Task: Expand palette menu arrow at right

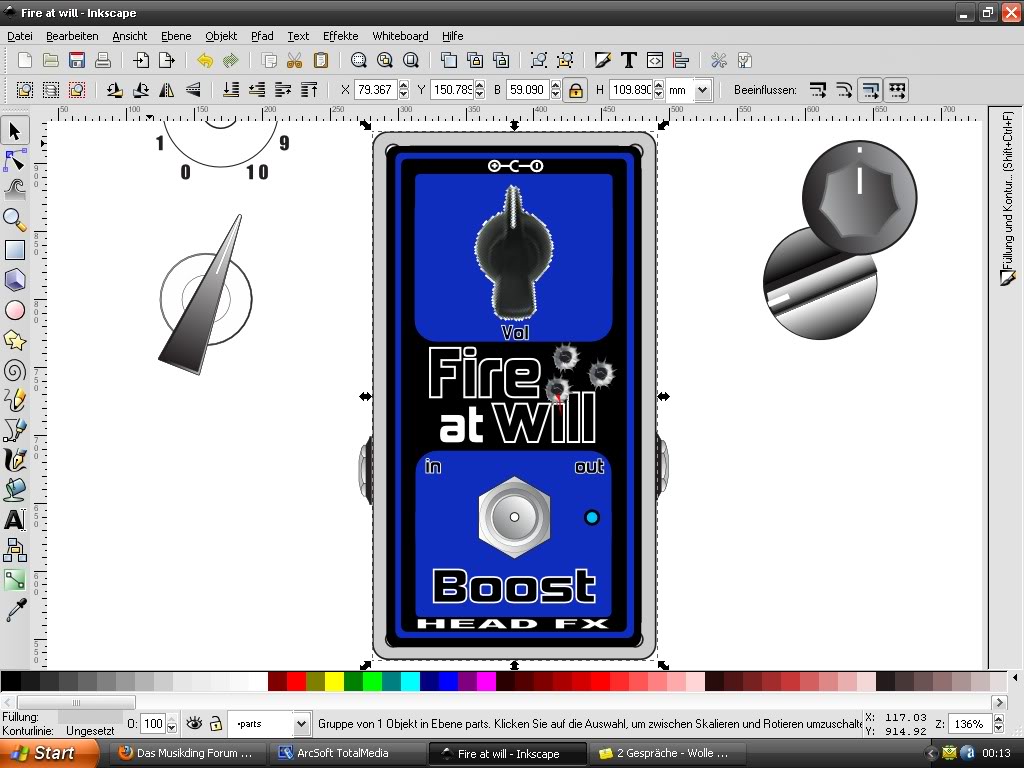Action: coord(1015,678)
